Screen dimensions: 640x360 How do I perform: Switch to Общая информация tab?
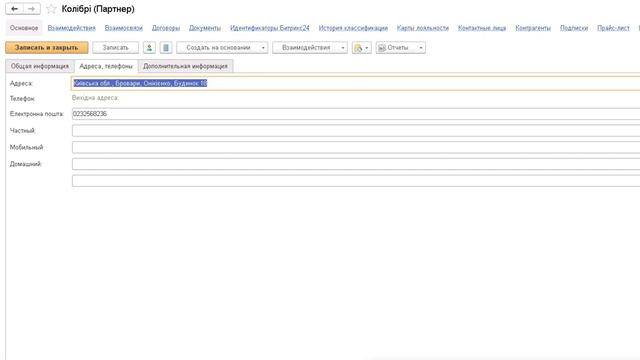click(40, 66)
